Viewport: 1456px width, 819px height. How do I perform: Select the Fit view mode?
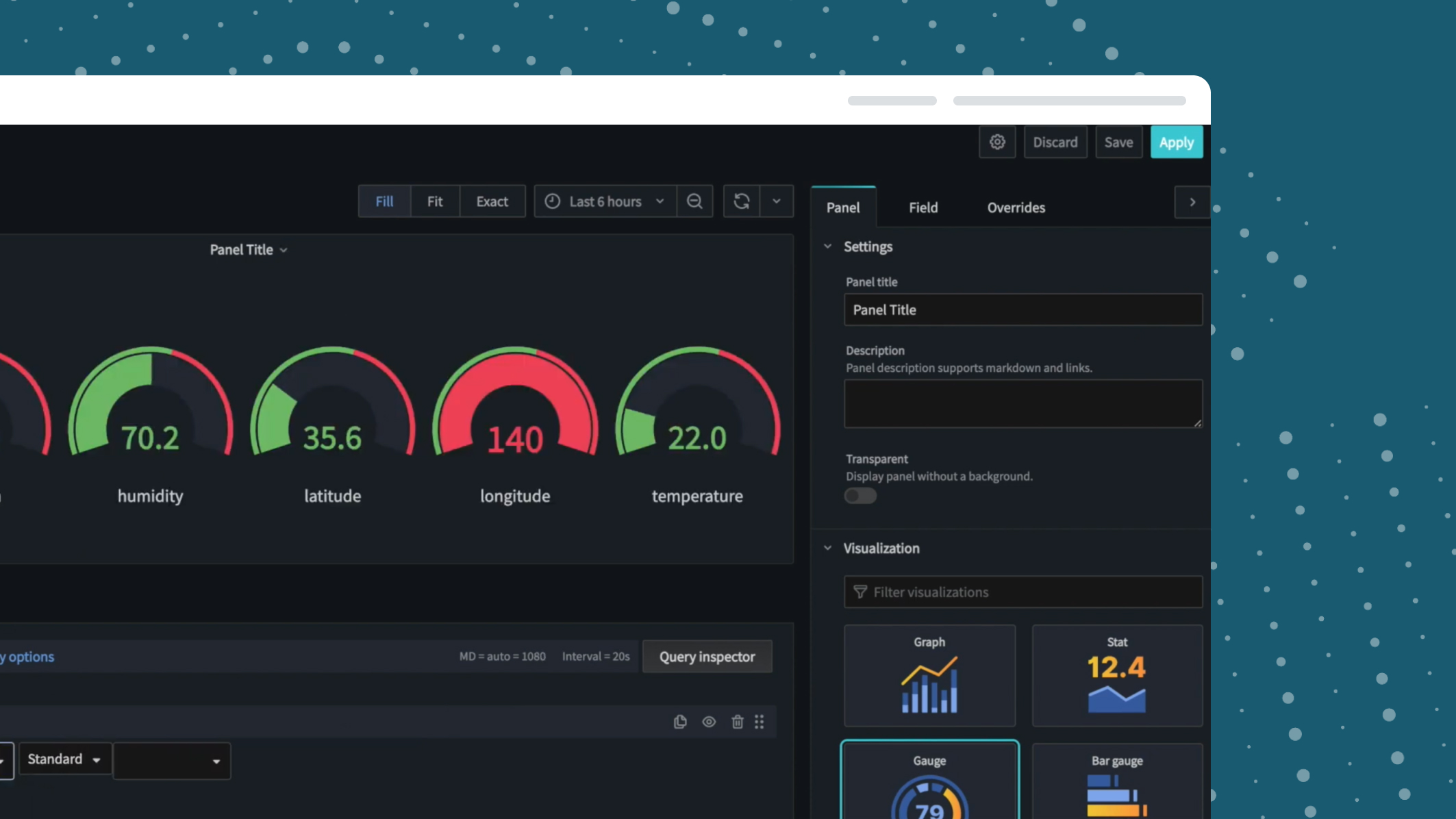(435, 201)
